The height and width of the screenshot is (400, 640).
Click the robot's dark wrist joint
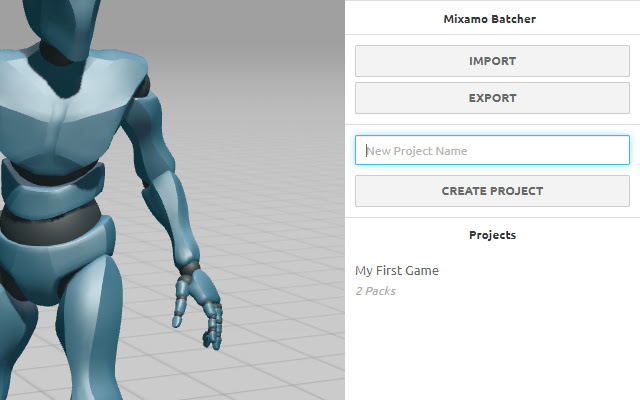[189, 269]
